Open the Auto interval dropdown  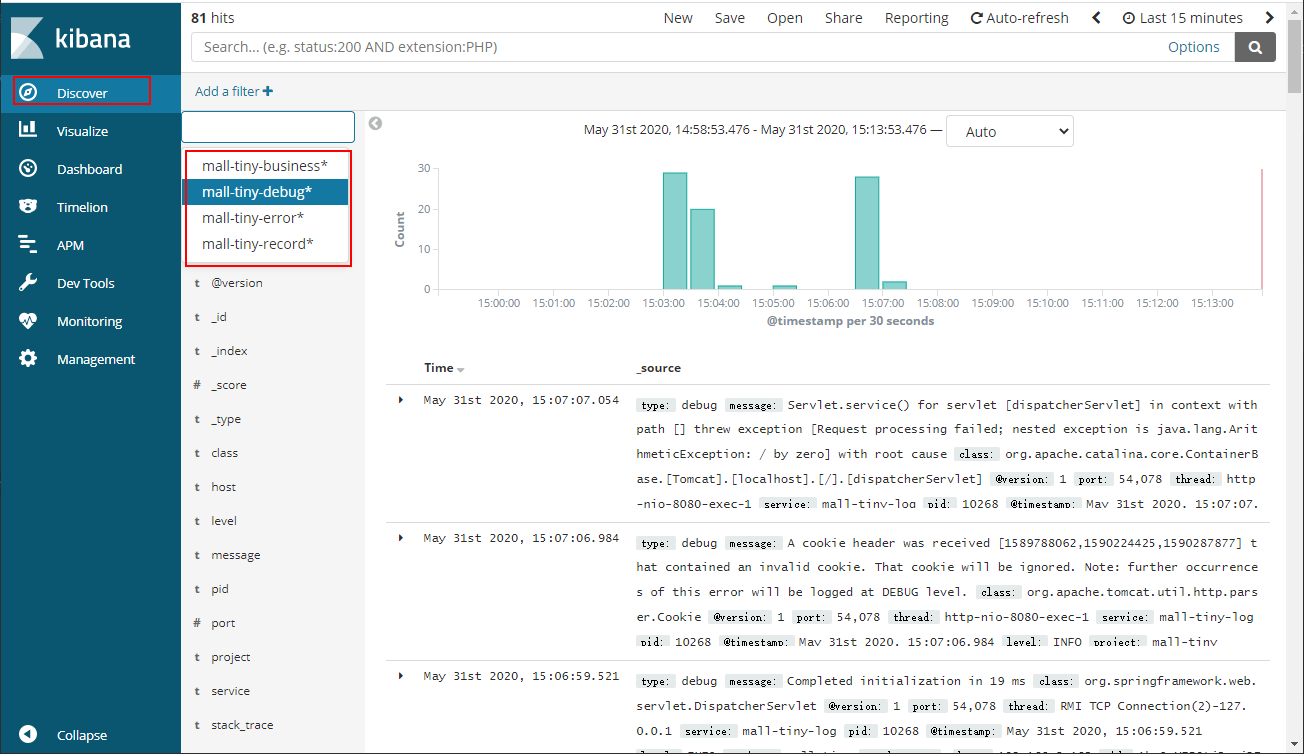1009,131
